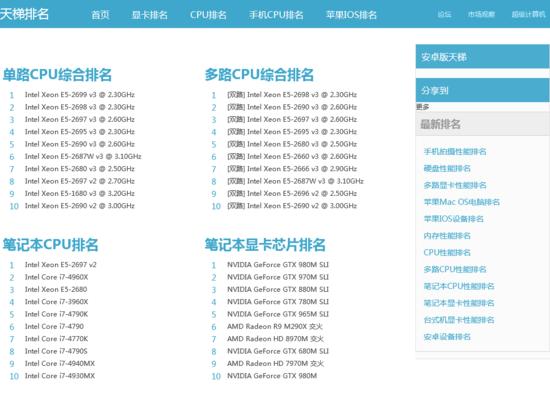Select single-socket Xeon E5-2690 v2 @ 3.00GHz
The height and width of the screenshot is (400, 550).
coord(80,206)
